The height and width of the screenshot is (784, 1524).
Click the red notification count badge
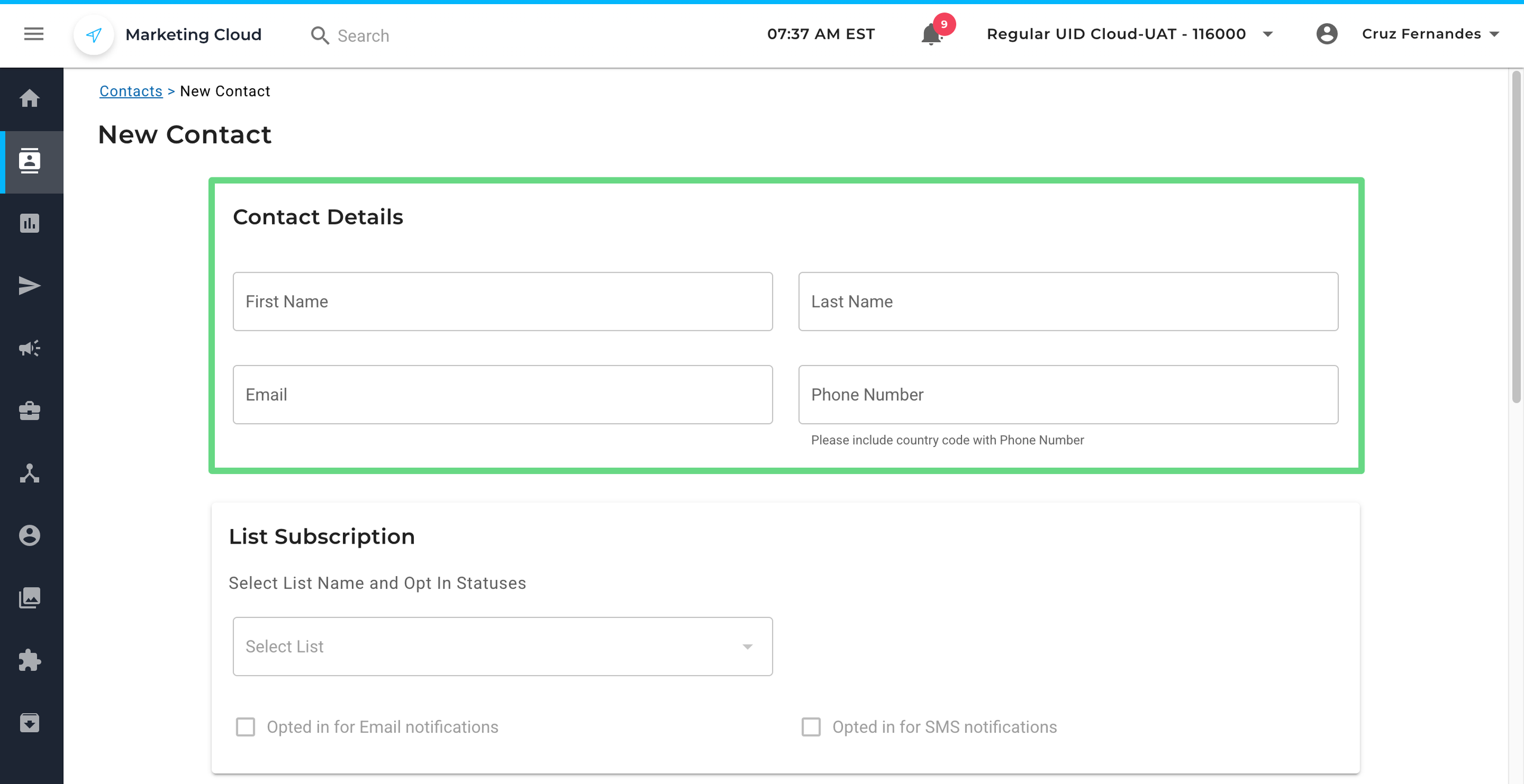pos(944,24)
